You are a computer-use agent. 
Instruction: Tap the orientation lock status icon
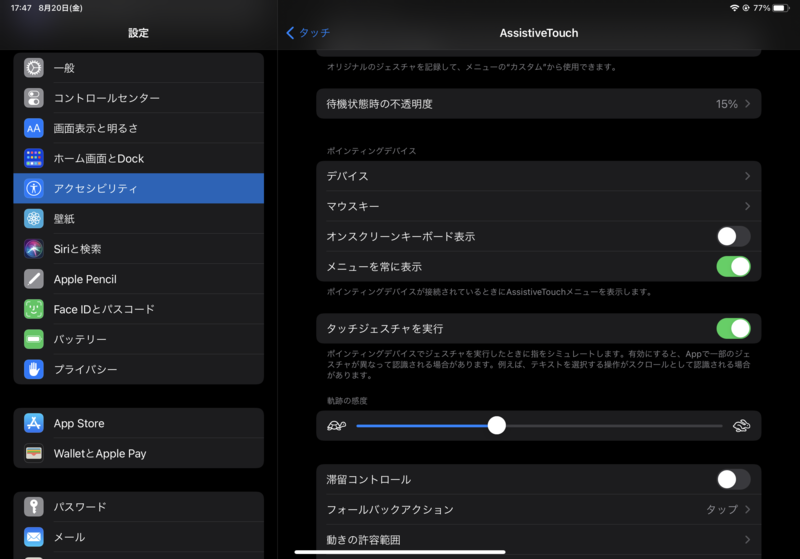746,8
